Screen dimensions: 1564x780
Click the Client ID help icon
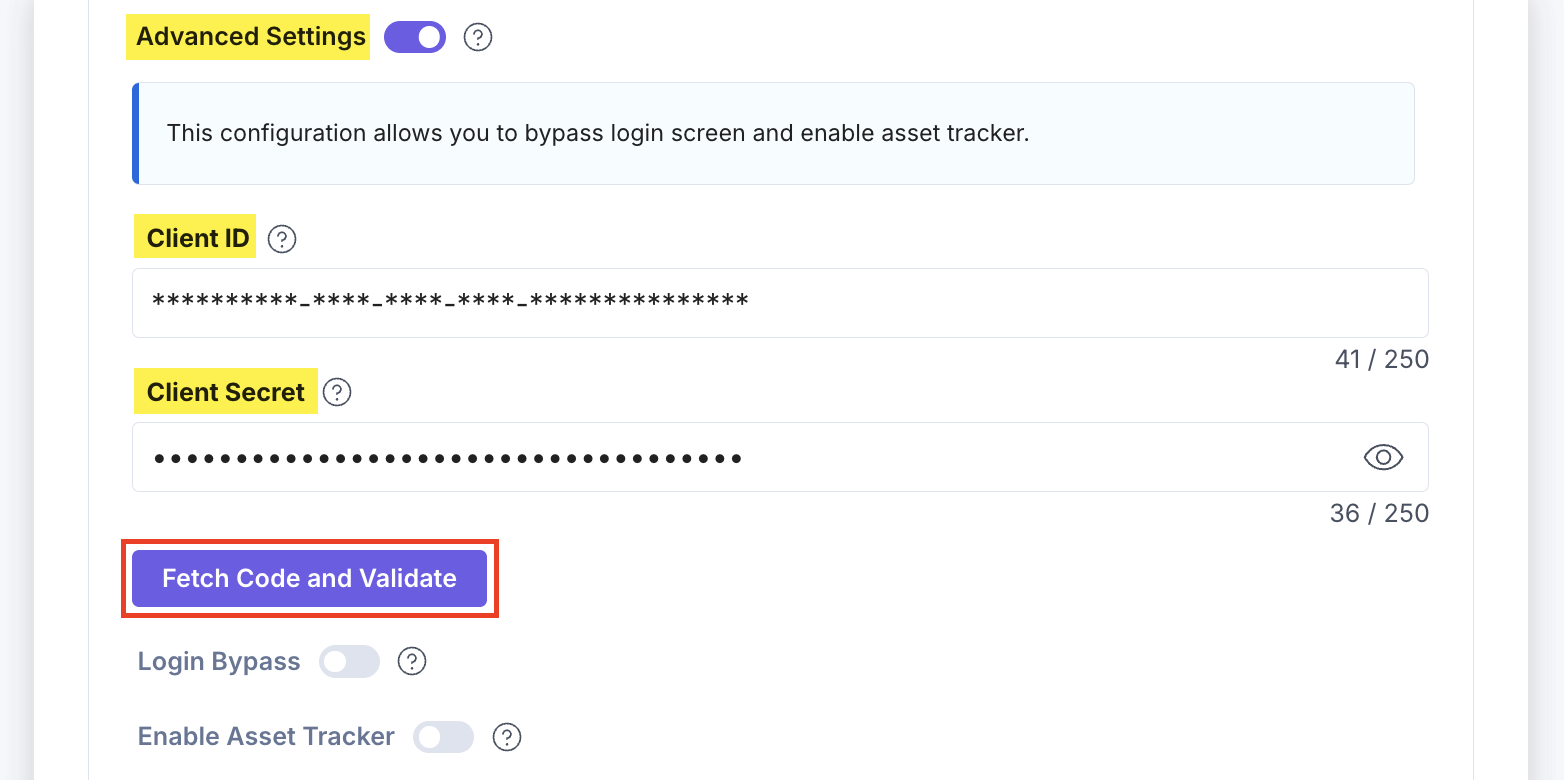point(281,238)
